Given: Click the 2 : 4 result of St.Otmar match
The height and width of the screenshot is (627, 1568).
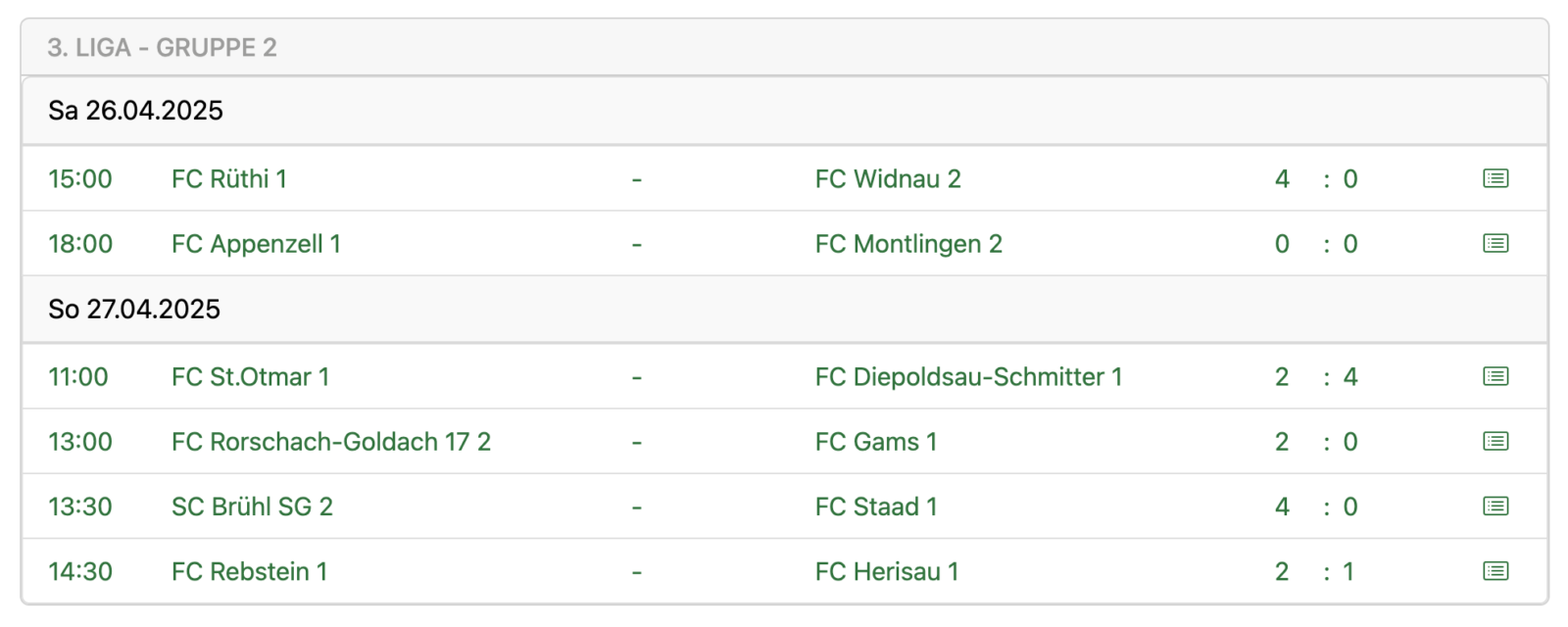Looking at the screenshot, I should (1316, 377).
